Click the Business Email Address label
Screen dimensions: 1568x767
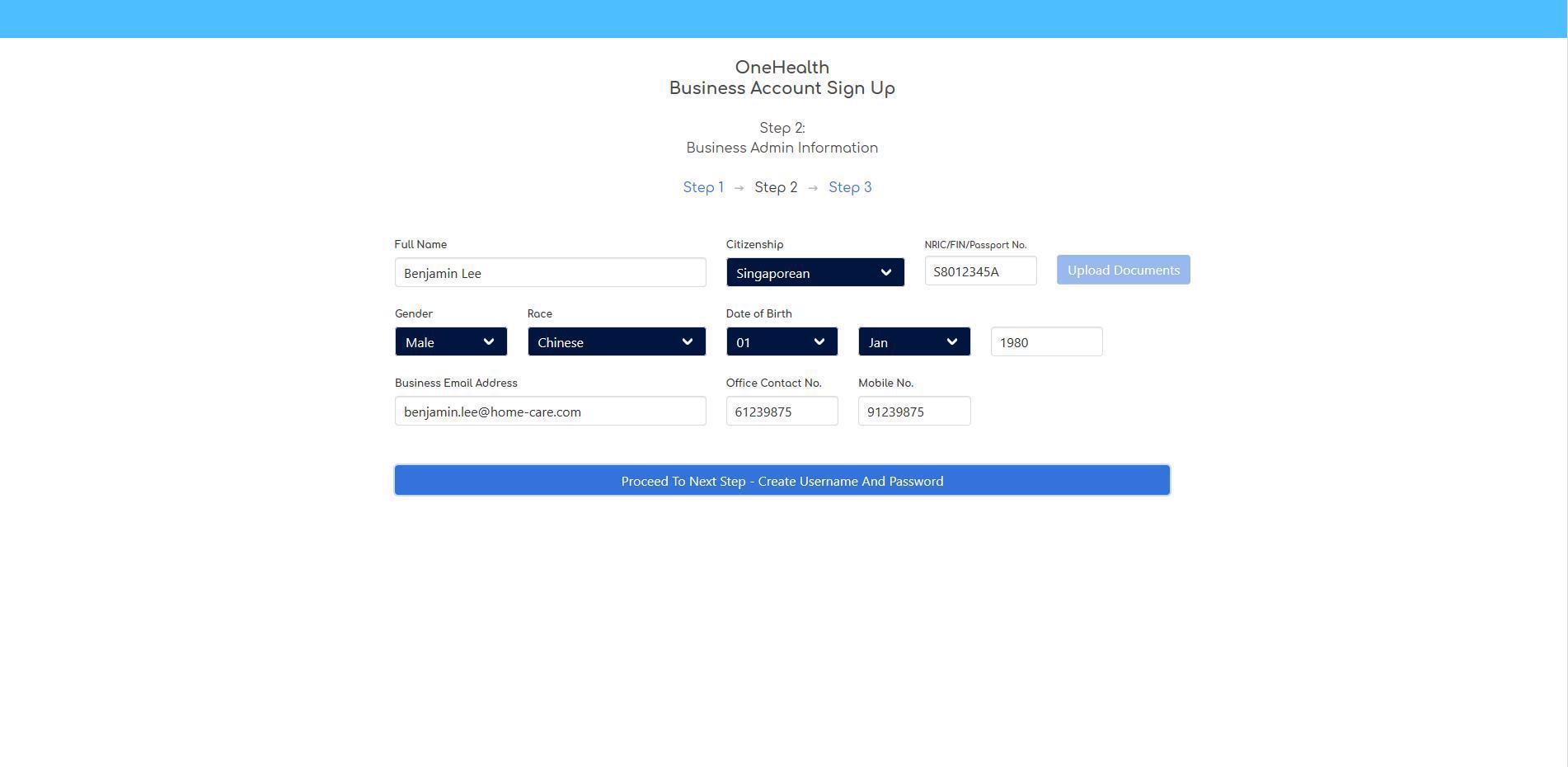(455, 383)
